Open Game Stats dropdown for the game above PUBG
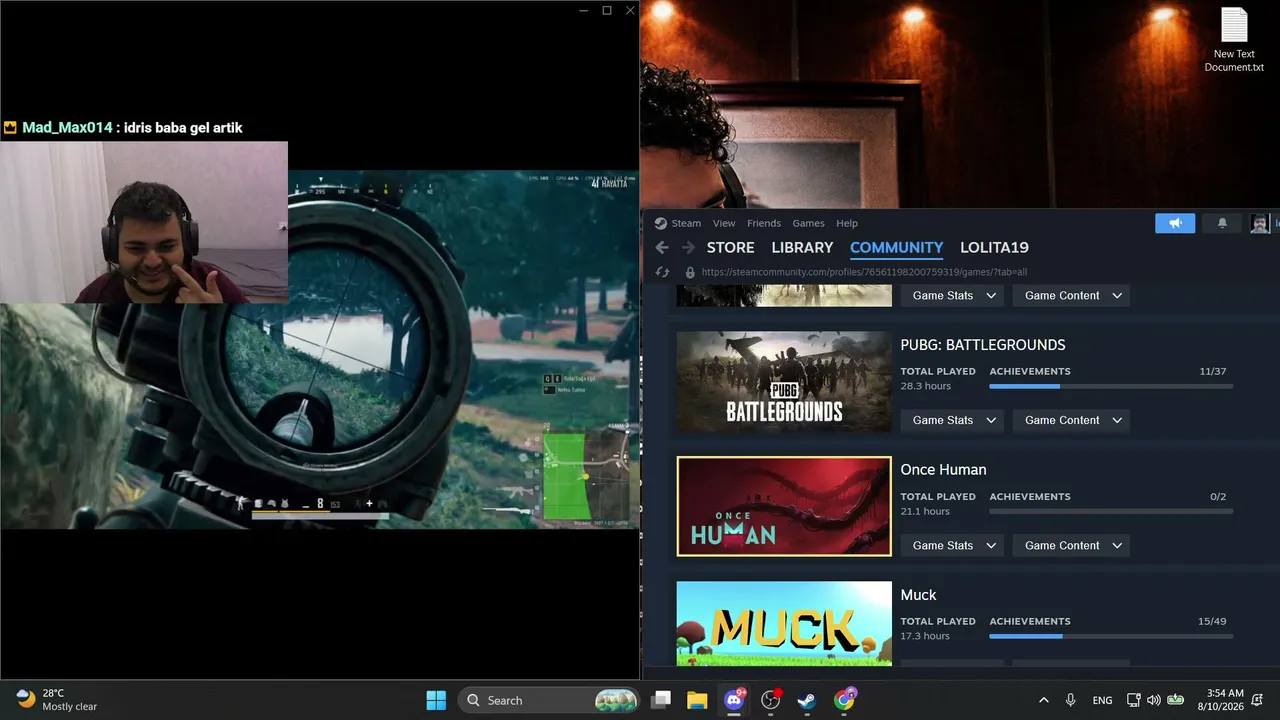1280x720 pixels. [952, 295]
